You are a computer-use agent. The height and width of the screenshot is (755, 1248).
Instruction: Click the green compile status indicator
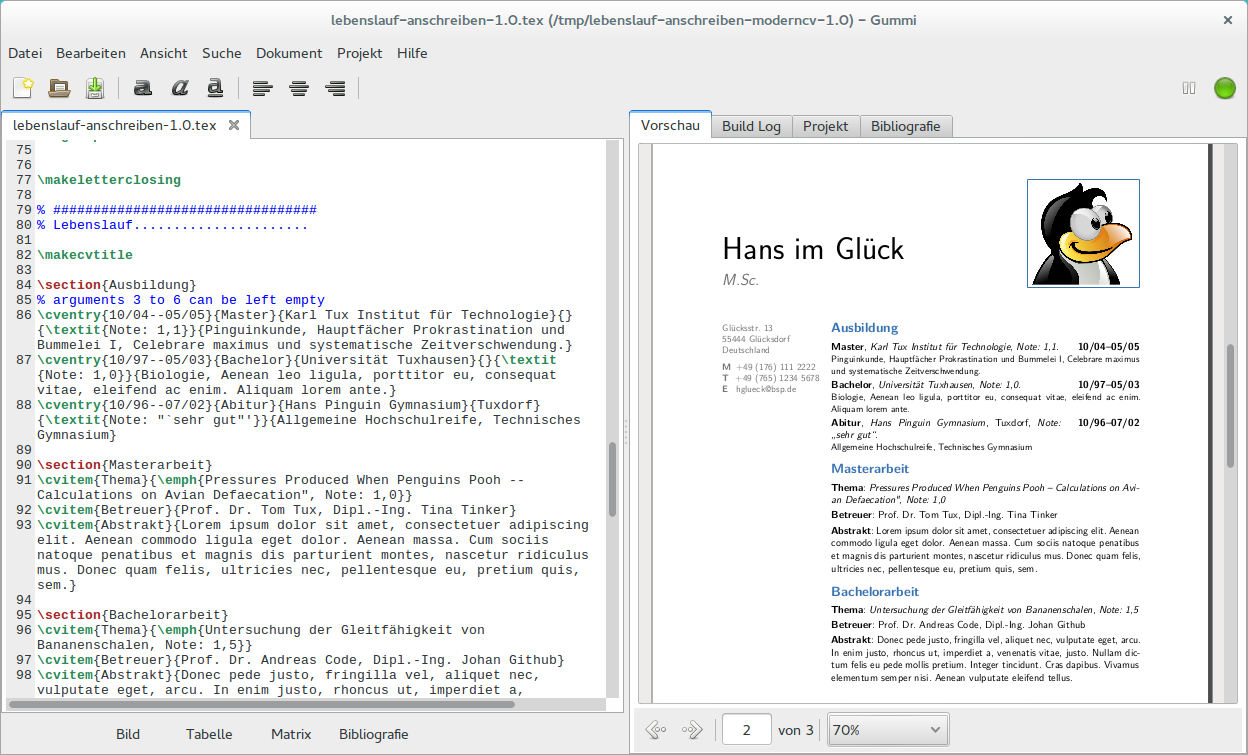(1224, 88)
